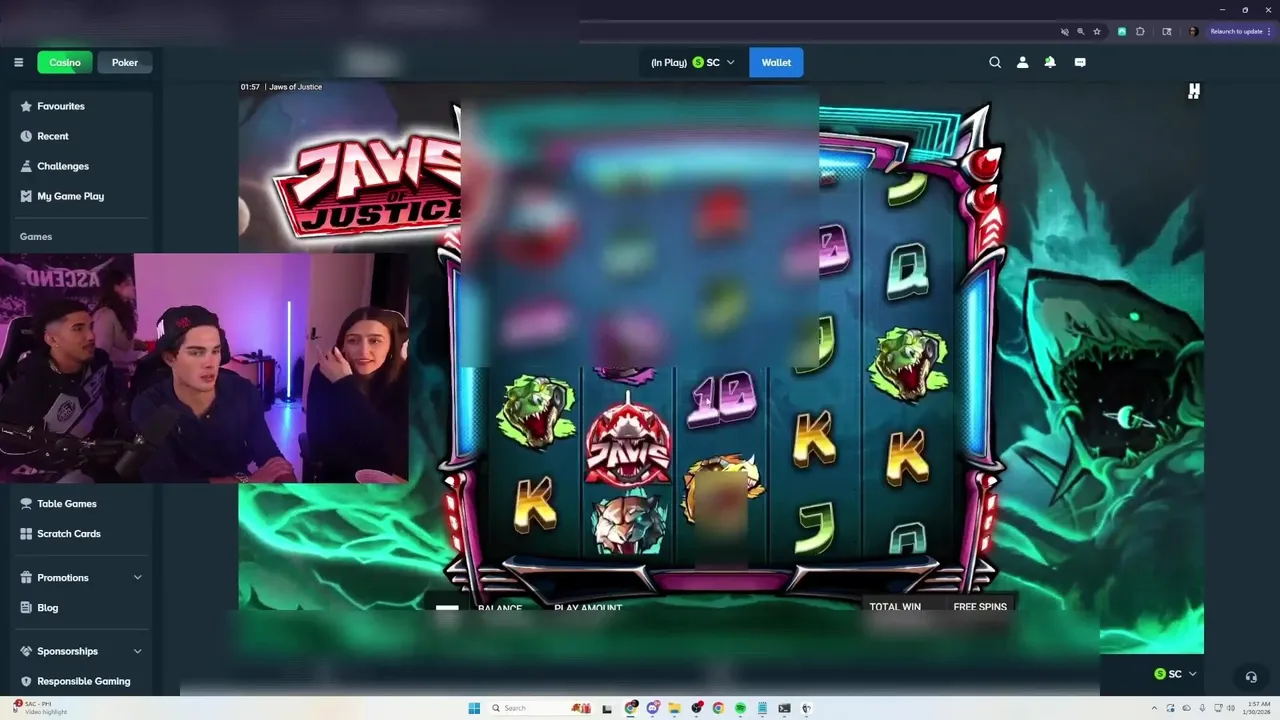Click the Favourites star icon in sidebar
1280x720 pixels.
[26, 106]
